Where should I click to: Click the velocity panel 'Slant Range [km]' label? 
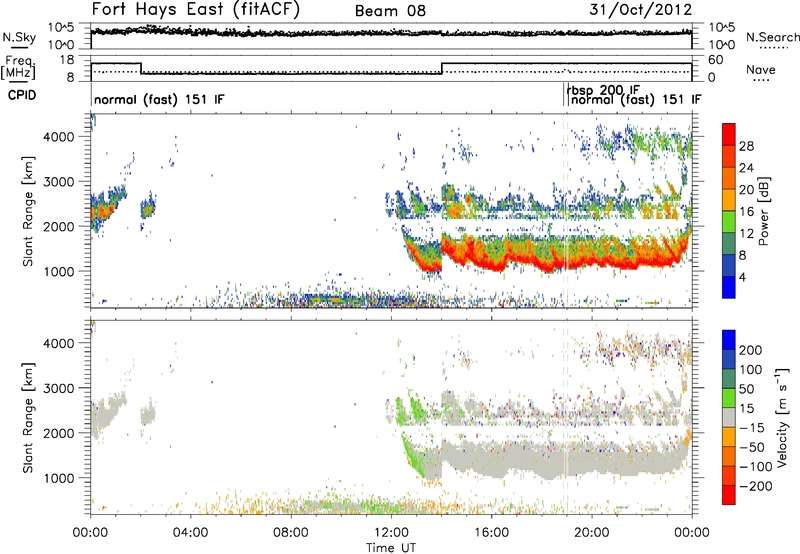pyautogui.click(x=28, y=418)
